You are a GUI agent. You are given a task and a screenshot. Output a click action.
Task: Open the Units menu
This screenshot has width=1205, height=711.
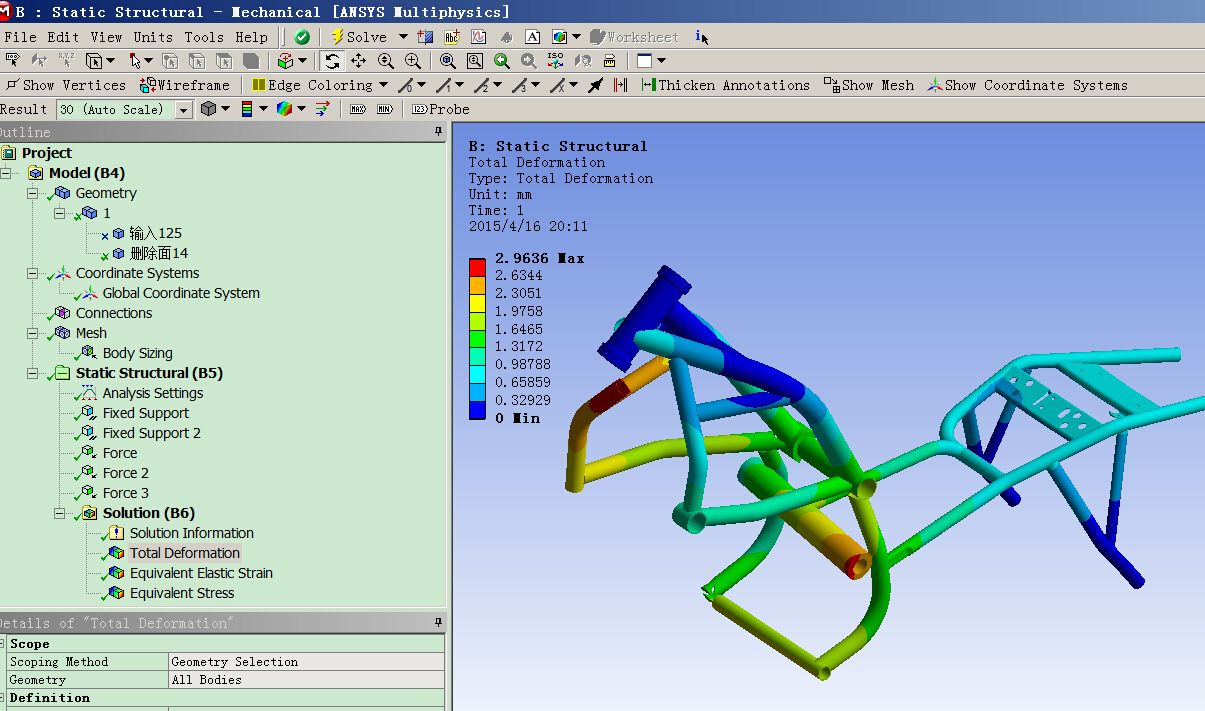pyautogui.click(x=154, y=37)
